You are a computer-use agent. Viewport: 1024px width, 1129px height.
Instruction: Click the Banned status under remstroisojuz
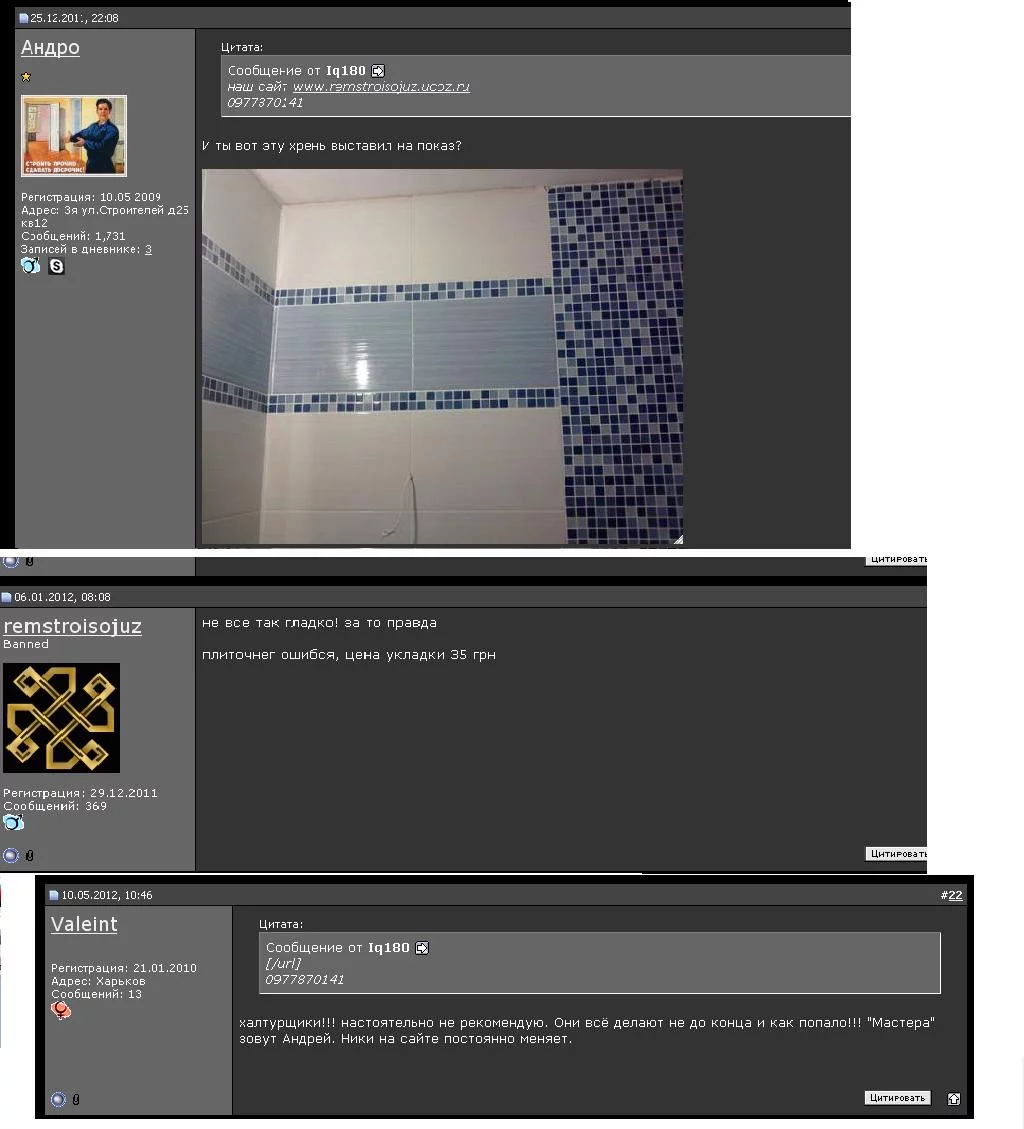pyautogui.click(x=26, y=644)
